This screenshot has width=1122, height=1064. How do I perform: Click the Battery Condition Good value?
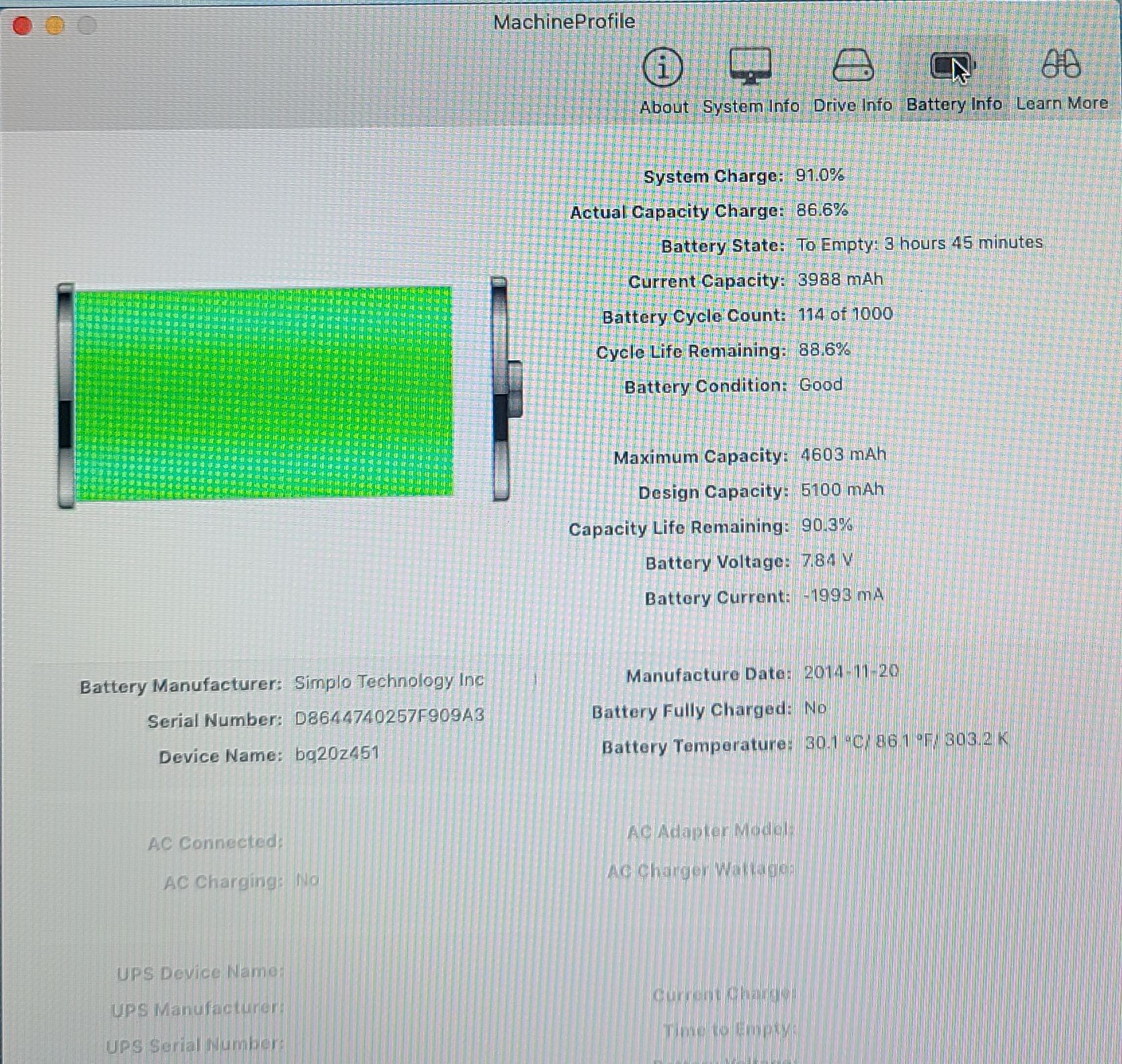tap(820, 385)
